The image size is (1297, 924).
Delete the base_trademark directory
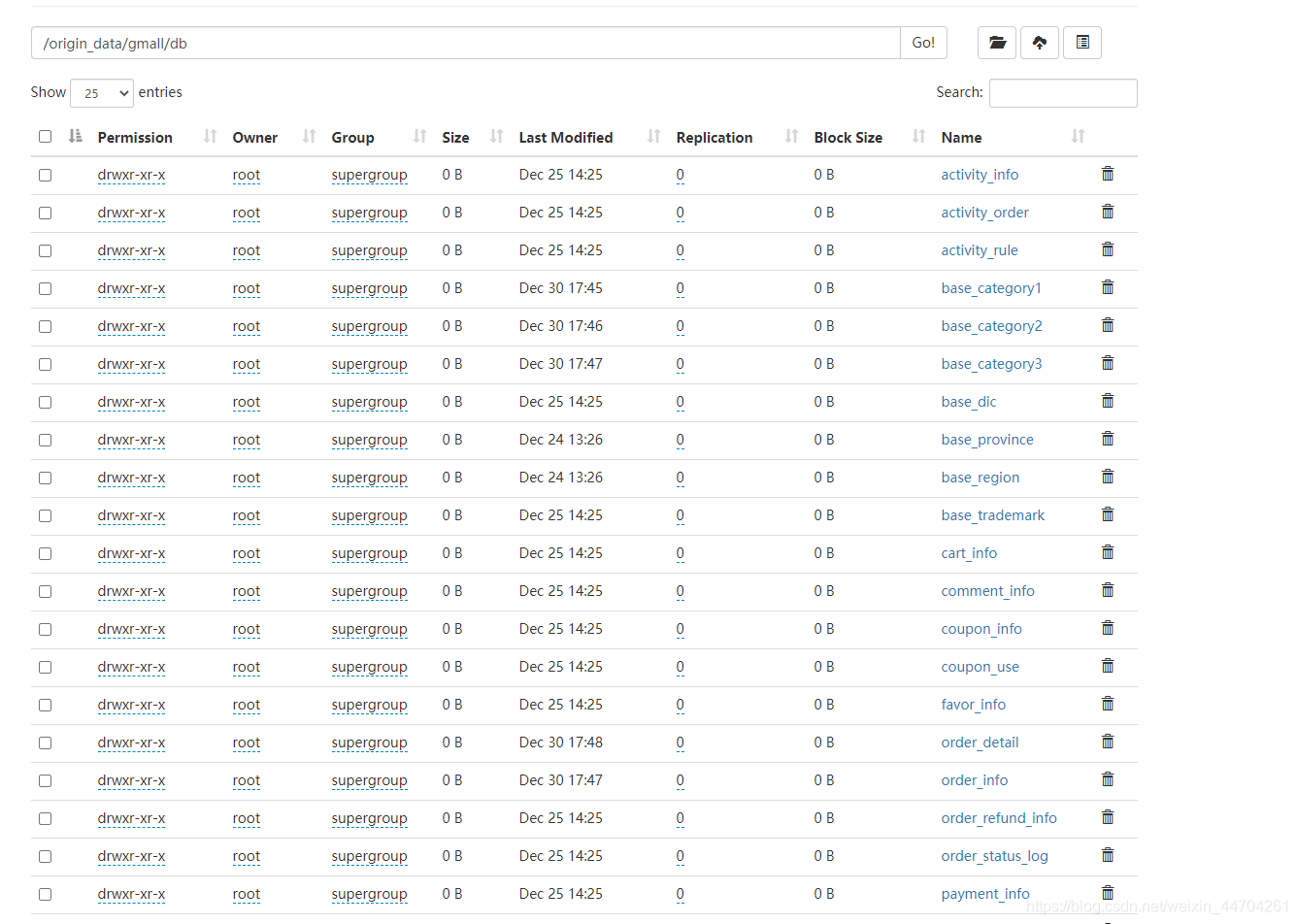point(1108,514)
